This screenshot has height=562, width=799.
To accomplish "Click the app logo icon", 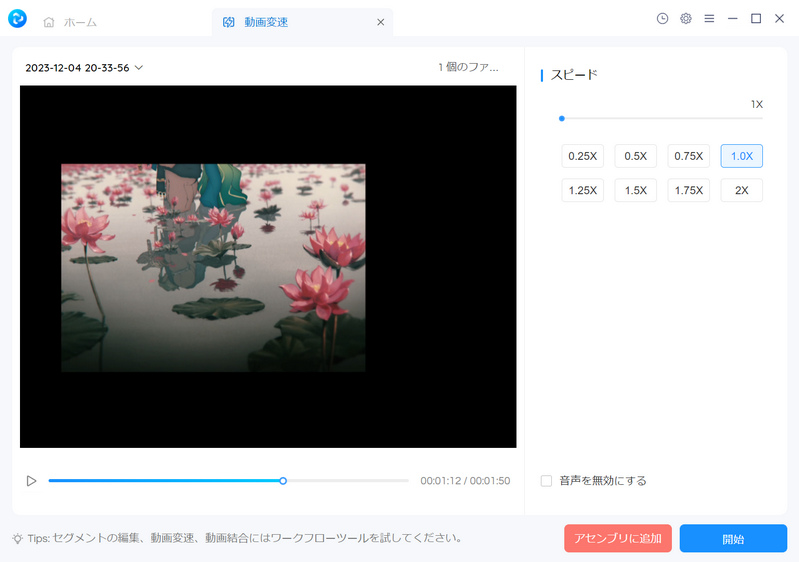I will [17, 19].
